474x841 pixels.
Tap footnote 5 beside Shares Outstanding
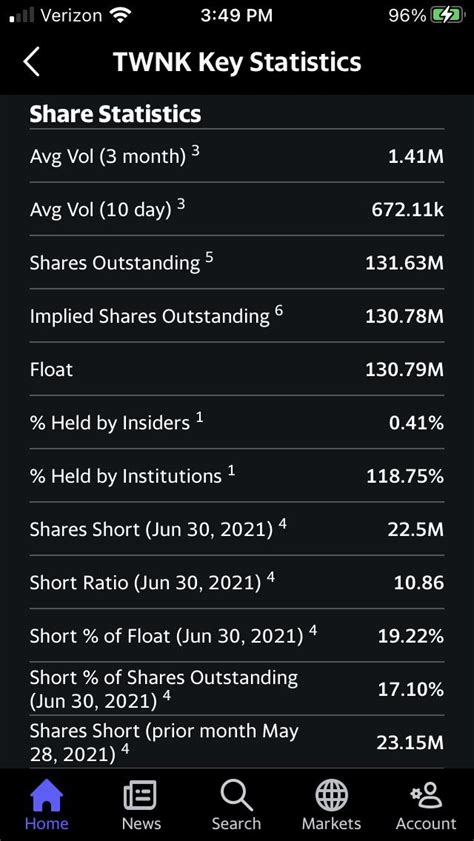(x=209, y=259)
